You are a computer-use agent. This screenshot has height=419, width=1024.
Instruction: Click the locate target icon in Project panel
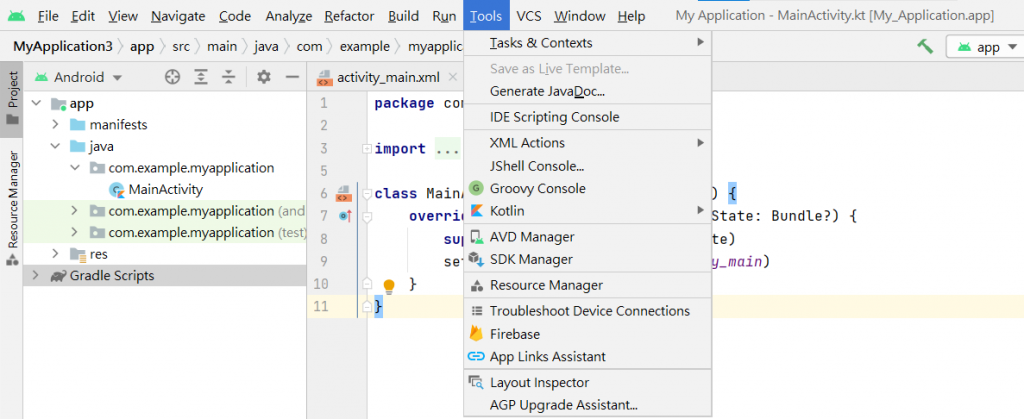click(x=172, y=77)
